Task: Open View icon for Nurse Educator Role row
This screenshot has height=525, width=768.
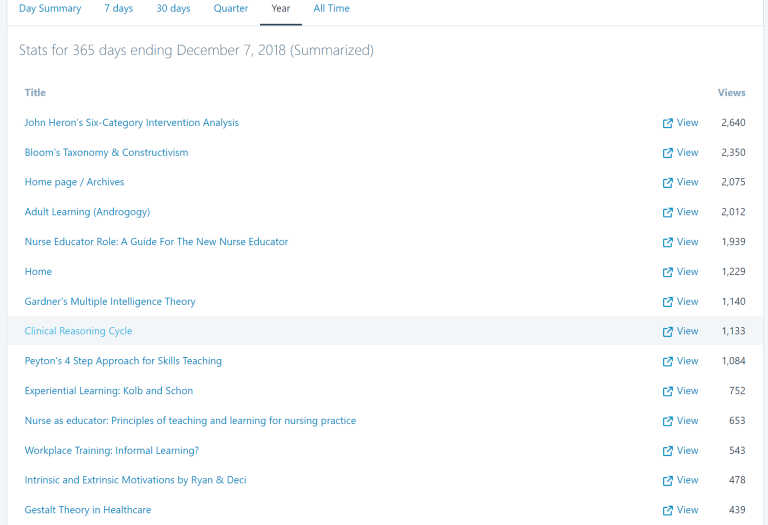Action: [668, 242]
